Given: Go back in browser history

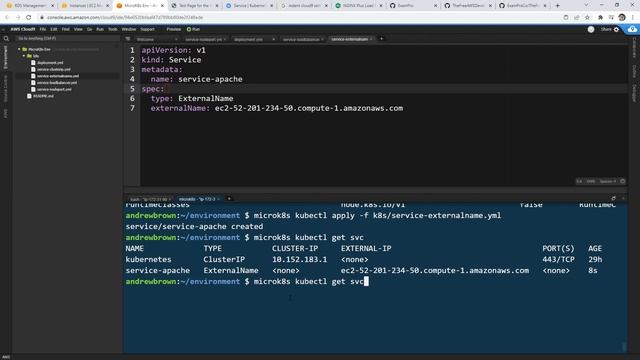Looking at the screenshot, I should pyautogui.click(x=7, y=18).
